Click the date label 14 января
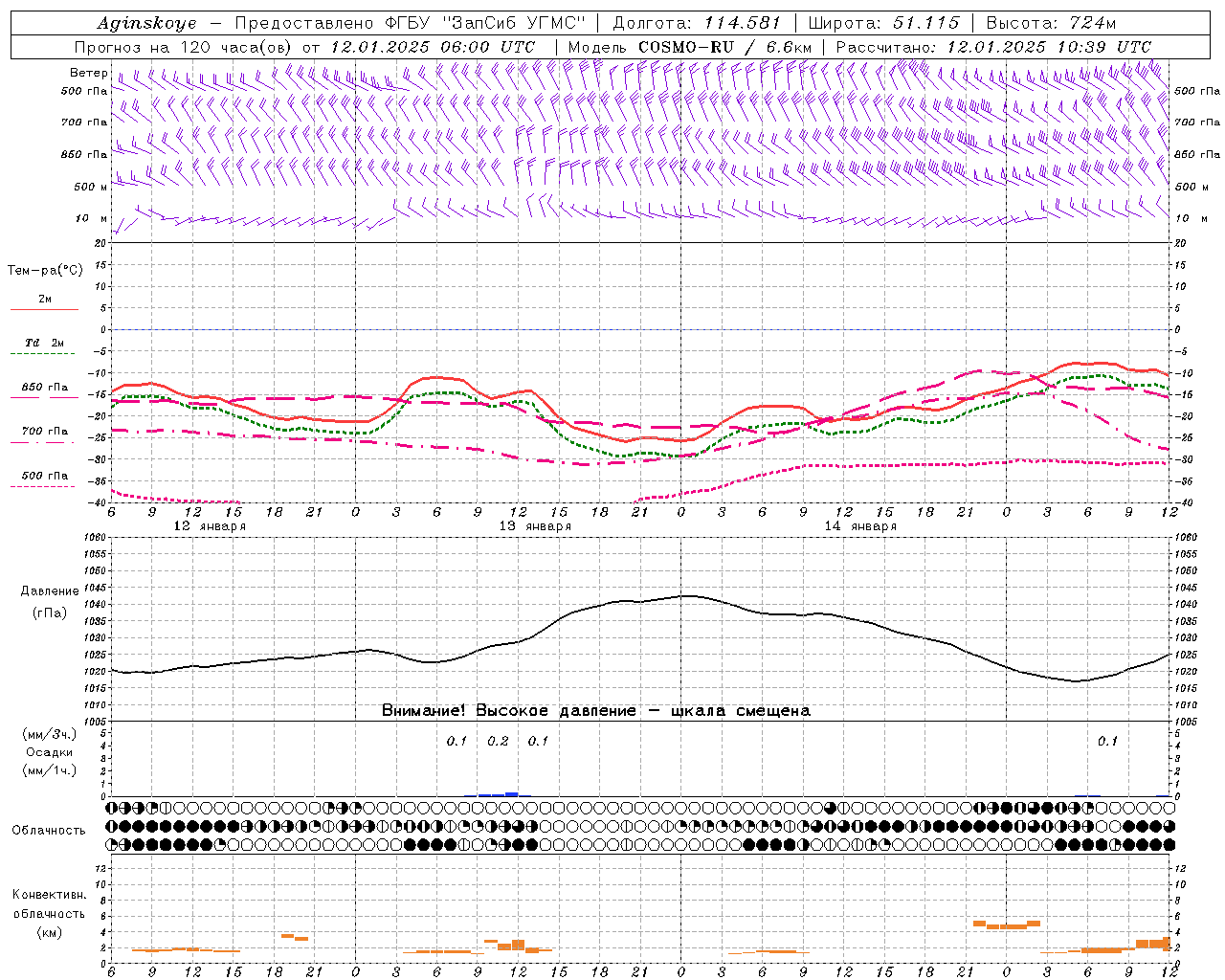This screenshot has height=980, width=1225. coord(860,526)
